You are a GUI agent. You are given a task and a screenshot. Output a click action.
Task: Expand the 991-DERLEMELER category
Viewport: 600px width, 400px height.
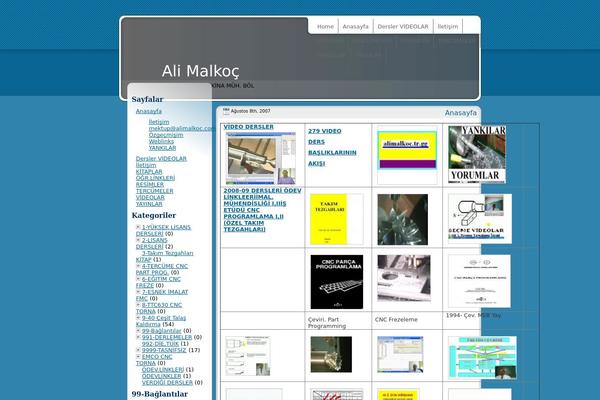pyautogui.click(x=138, y=337)
